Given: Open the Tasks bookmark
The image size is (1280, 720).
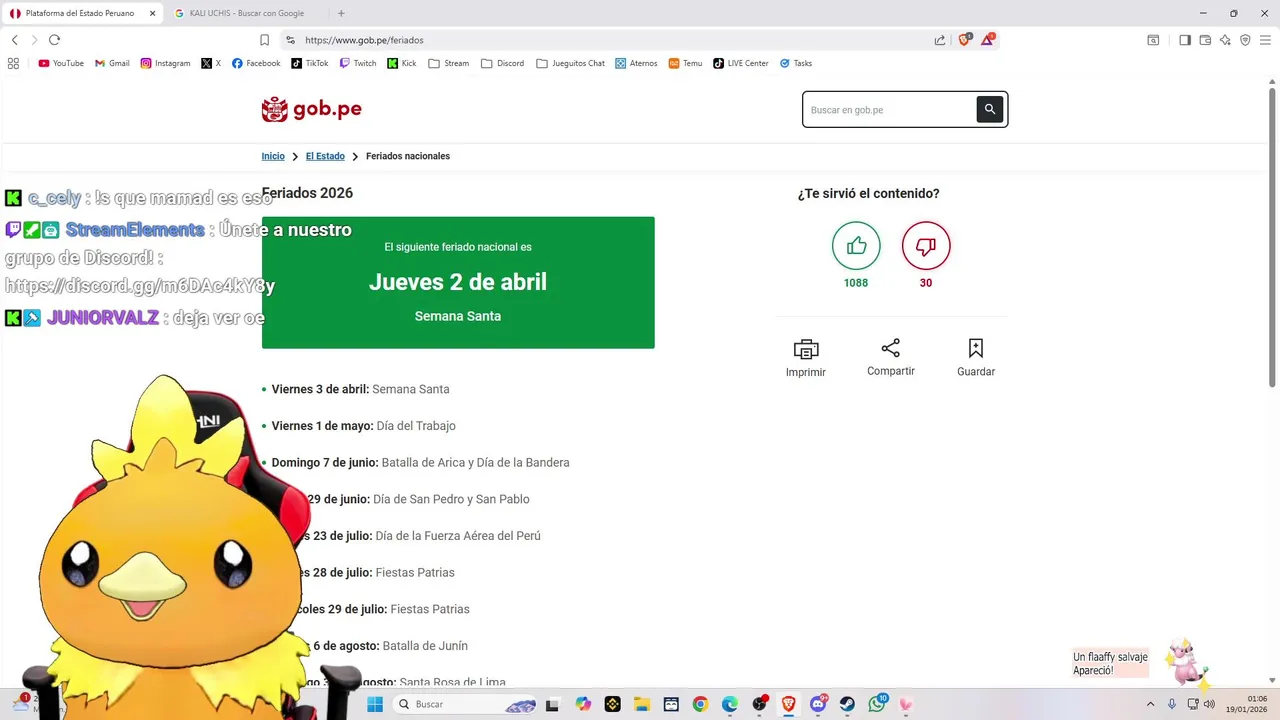Looking at the screenshot, I should 796,63.
